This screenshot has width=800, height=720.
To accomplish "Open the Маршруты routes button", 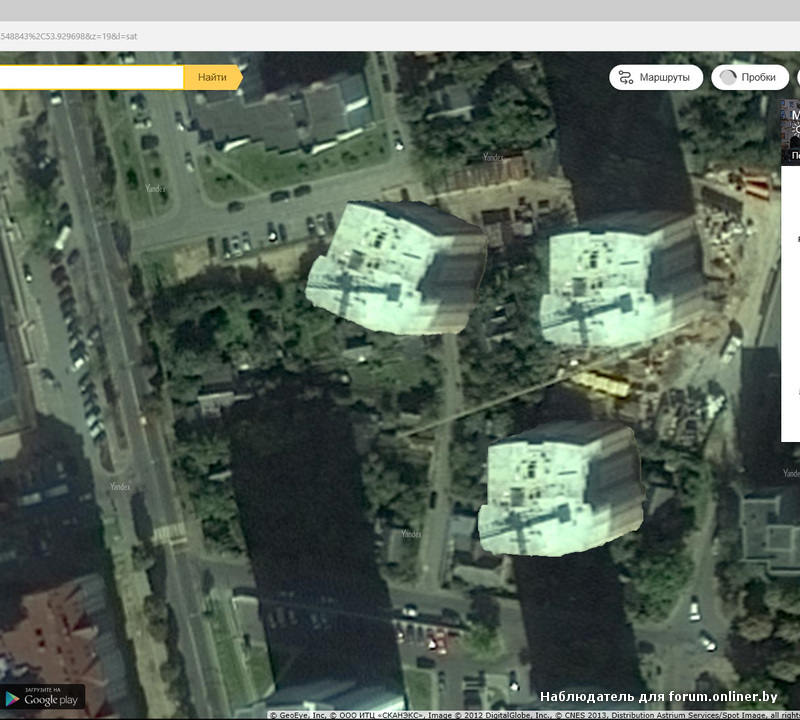I will point(656,78).
